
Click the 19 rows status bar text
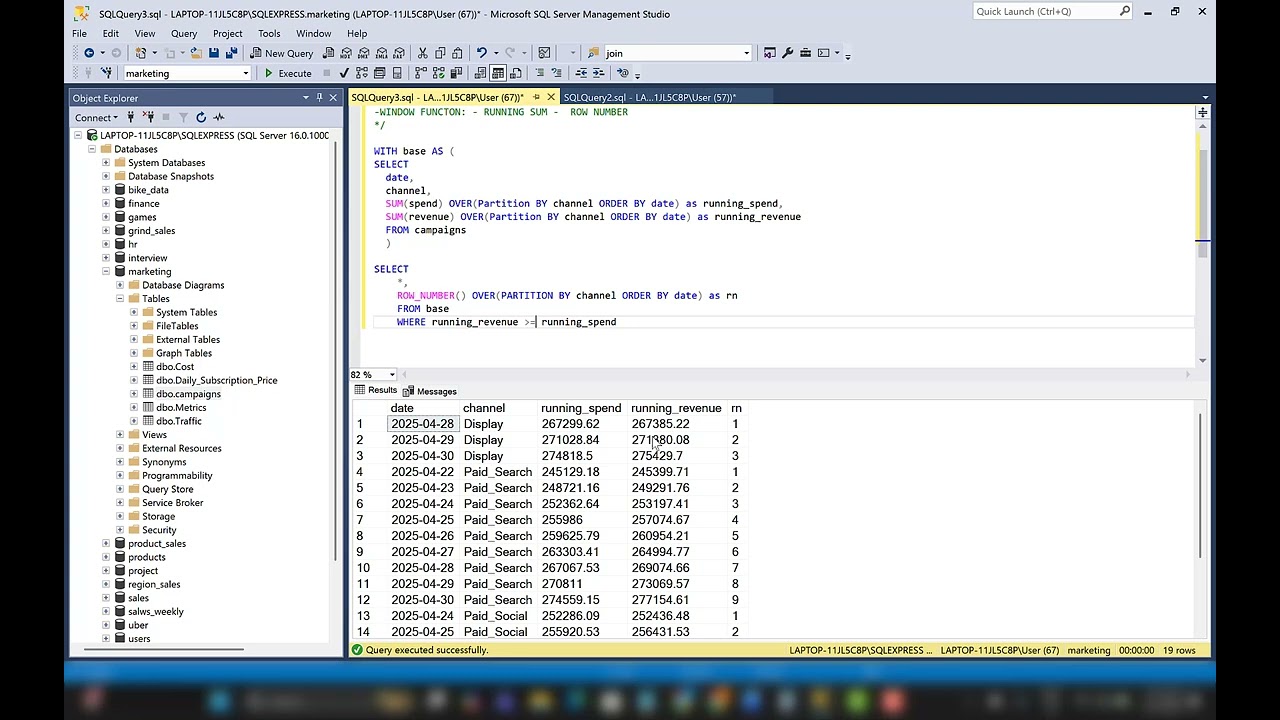[x=1179, y=650]
